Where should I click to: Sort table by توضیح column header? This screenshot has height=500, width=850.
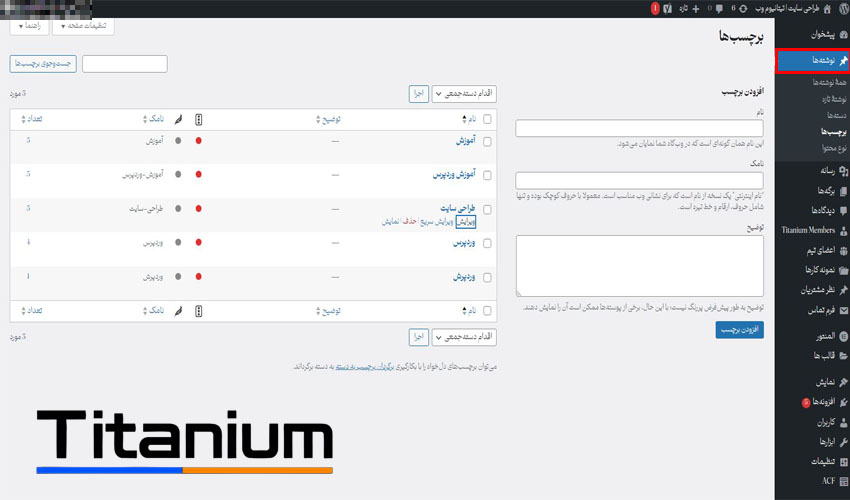(x=329, y=119)
